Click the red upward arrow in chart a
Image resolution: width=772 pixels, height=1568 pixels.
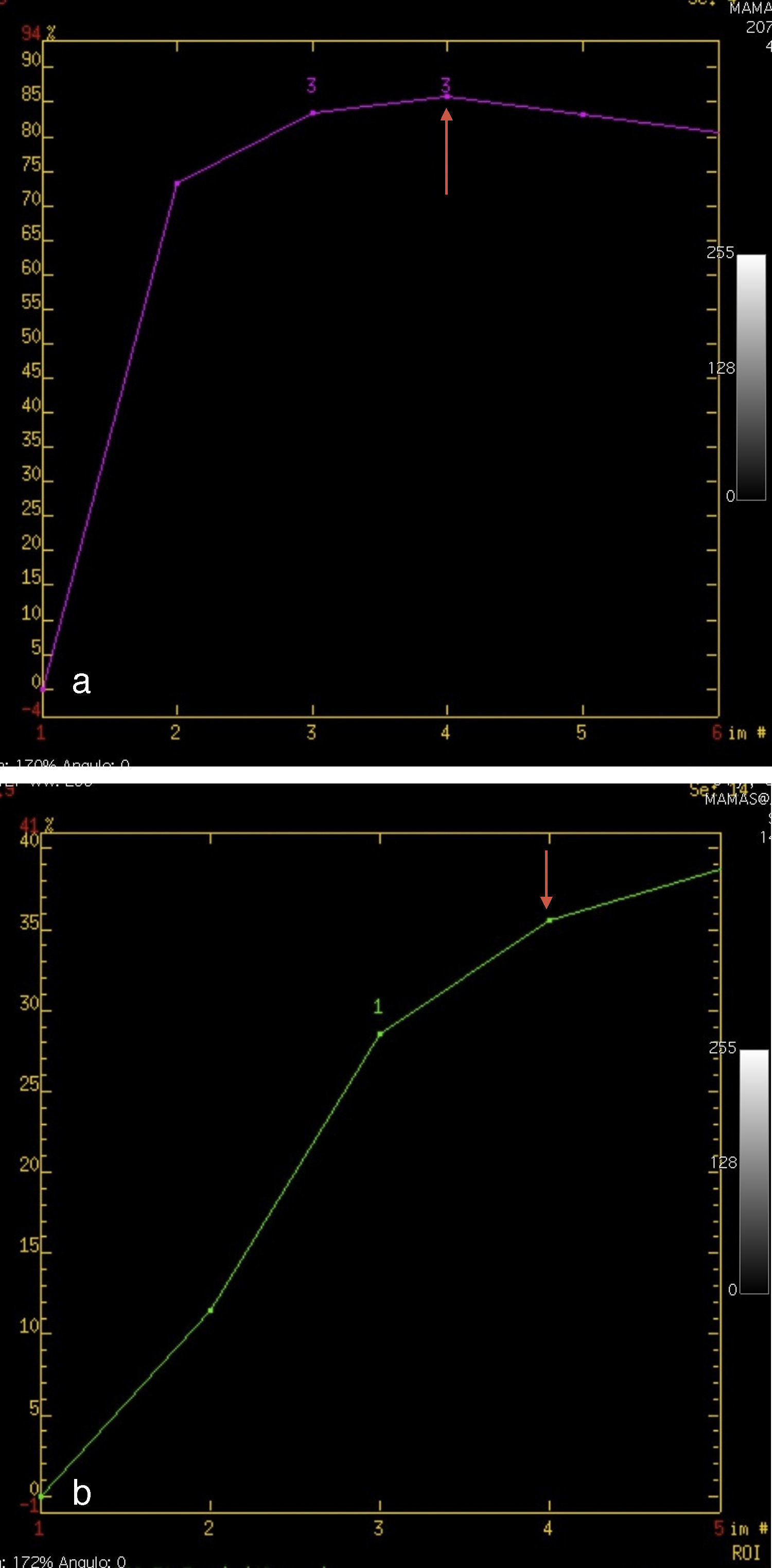click(x=447, y=152)
